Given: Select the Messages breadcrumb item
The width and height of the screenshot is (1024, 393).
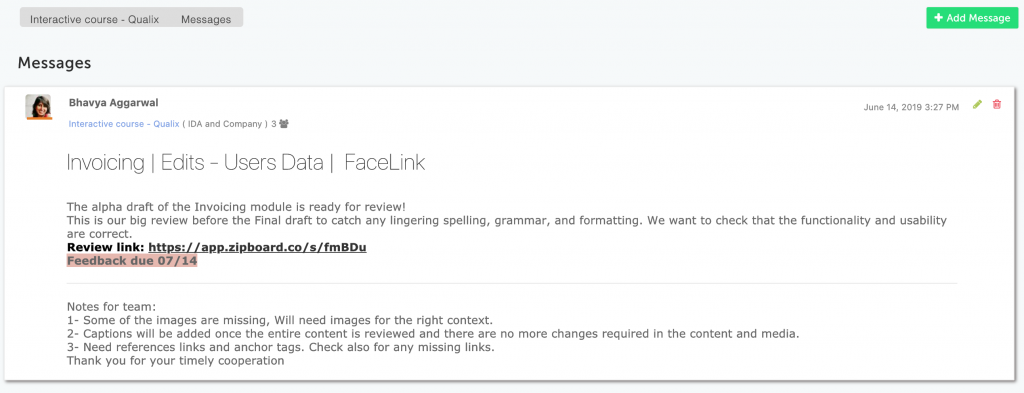Looking at the screenshot, I should pos(206,20).
